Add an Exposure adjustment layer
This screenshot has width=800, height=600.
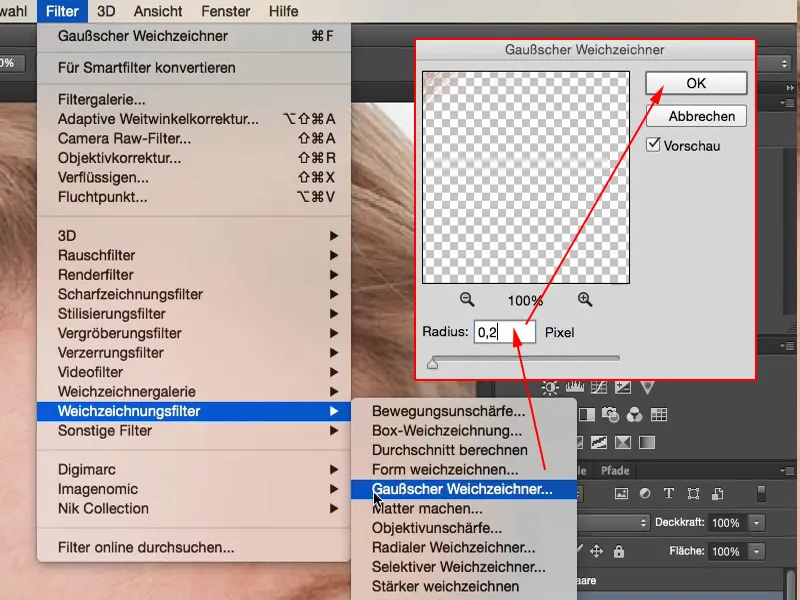[x=622, y=388]
